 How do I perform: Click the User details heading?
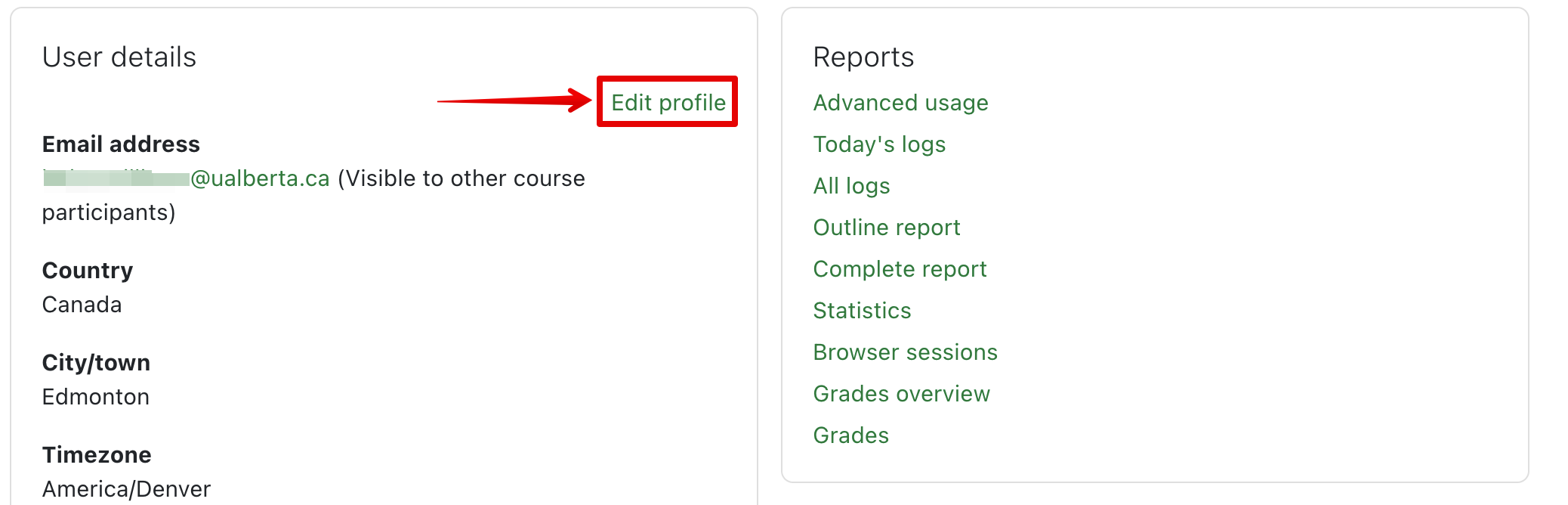coord(119,57)
